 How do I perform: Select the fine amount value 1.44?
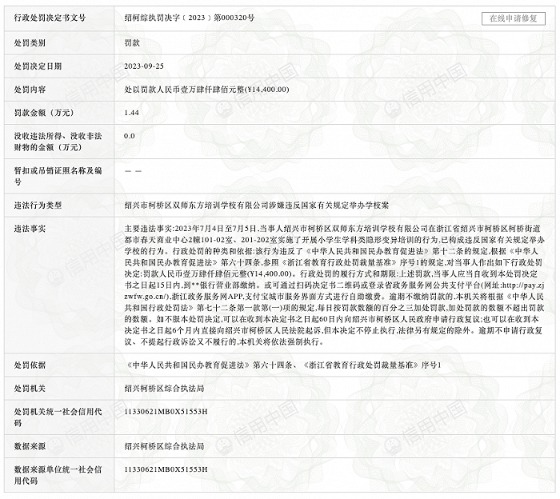coord(131,113)
